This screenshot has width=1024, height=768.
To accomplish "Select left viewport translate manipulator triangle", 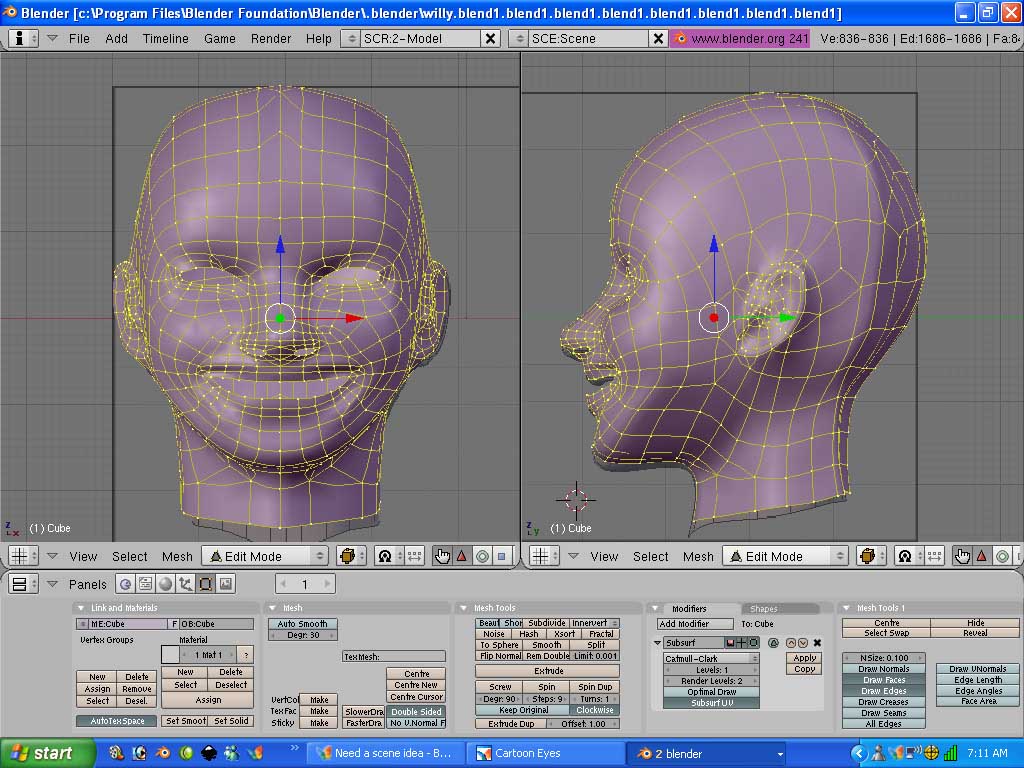I will 462,556.
